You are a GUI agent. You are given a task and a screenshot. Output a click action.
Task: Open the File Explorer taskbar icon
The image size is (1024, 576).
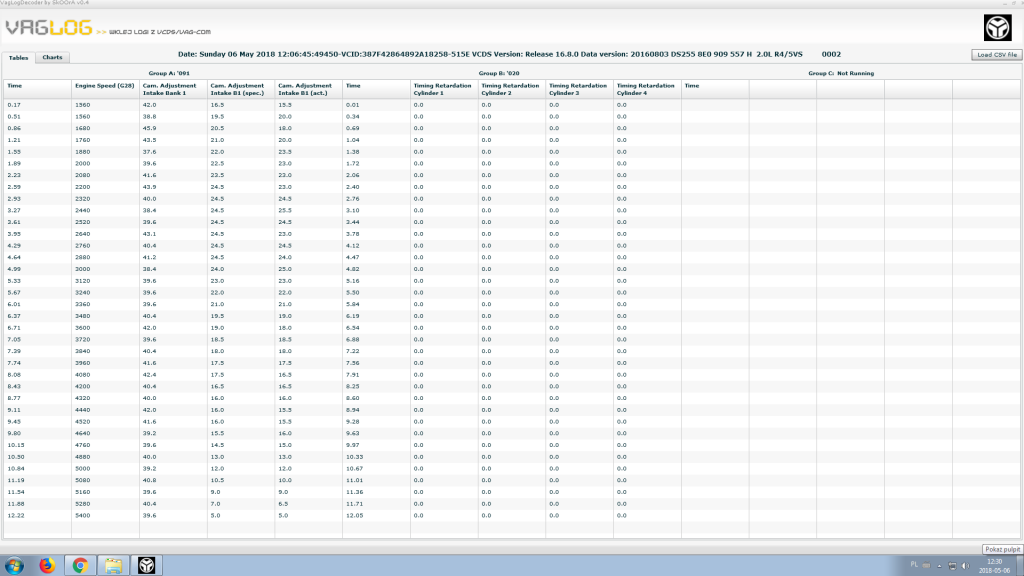[114, 566]
